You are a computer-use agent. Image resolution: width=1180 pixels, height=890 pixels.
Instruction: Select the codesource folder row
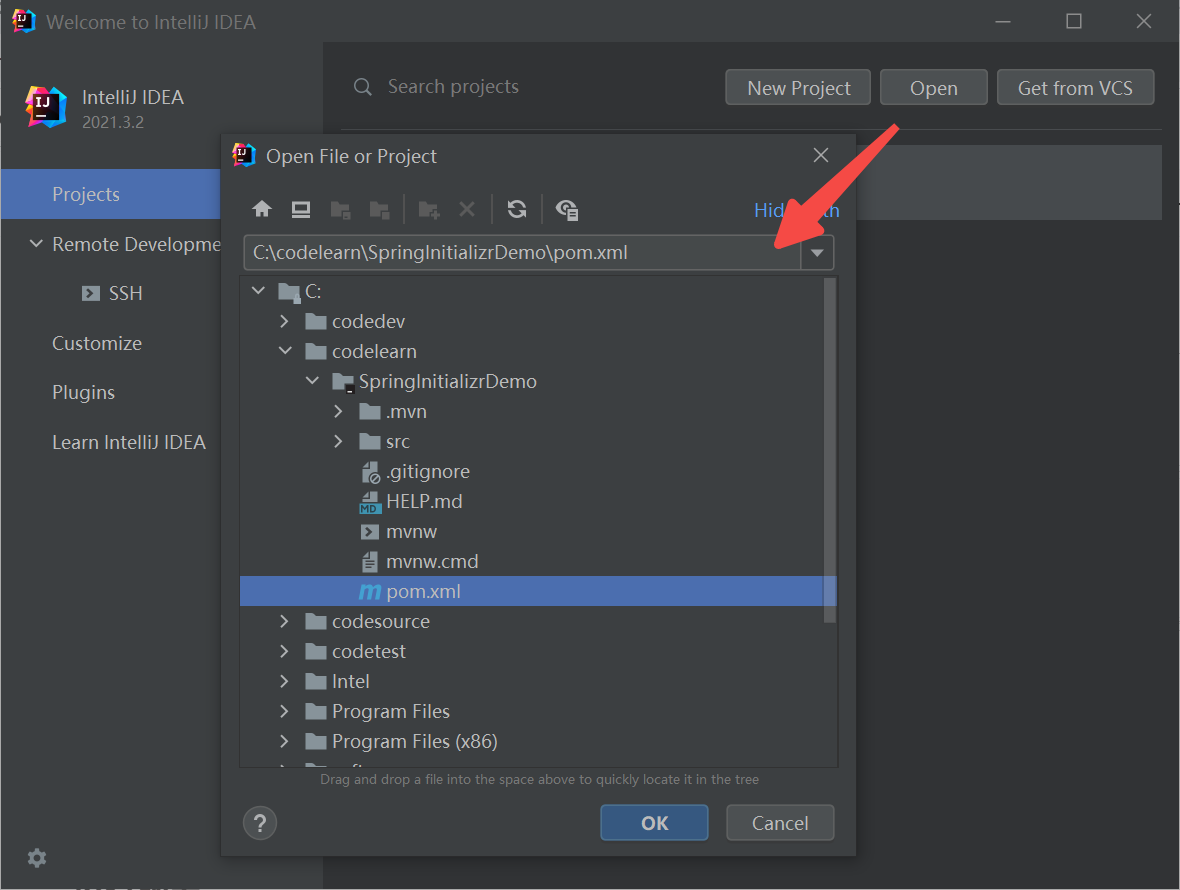click(x=537, y=621)
